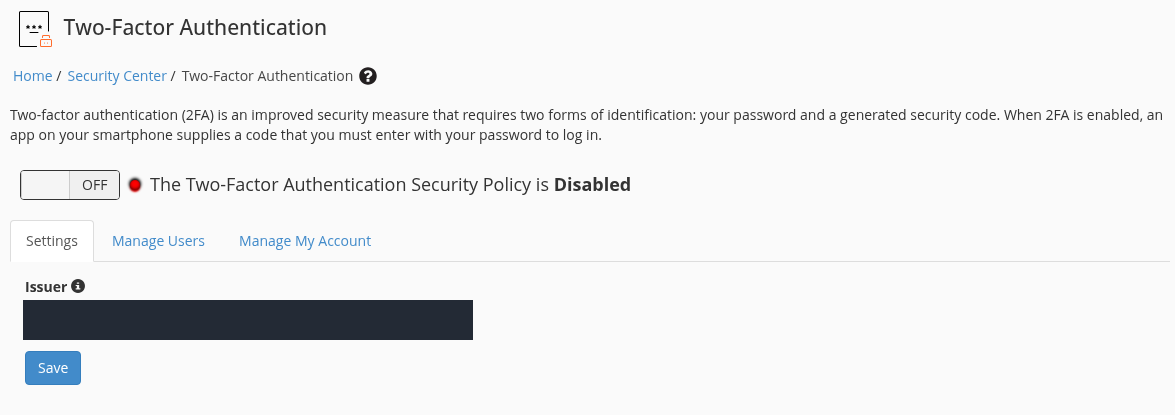Click the Security Policy status sentence

point(390,184)
